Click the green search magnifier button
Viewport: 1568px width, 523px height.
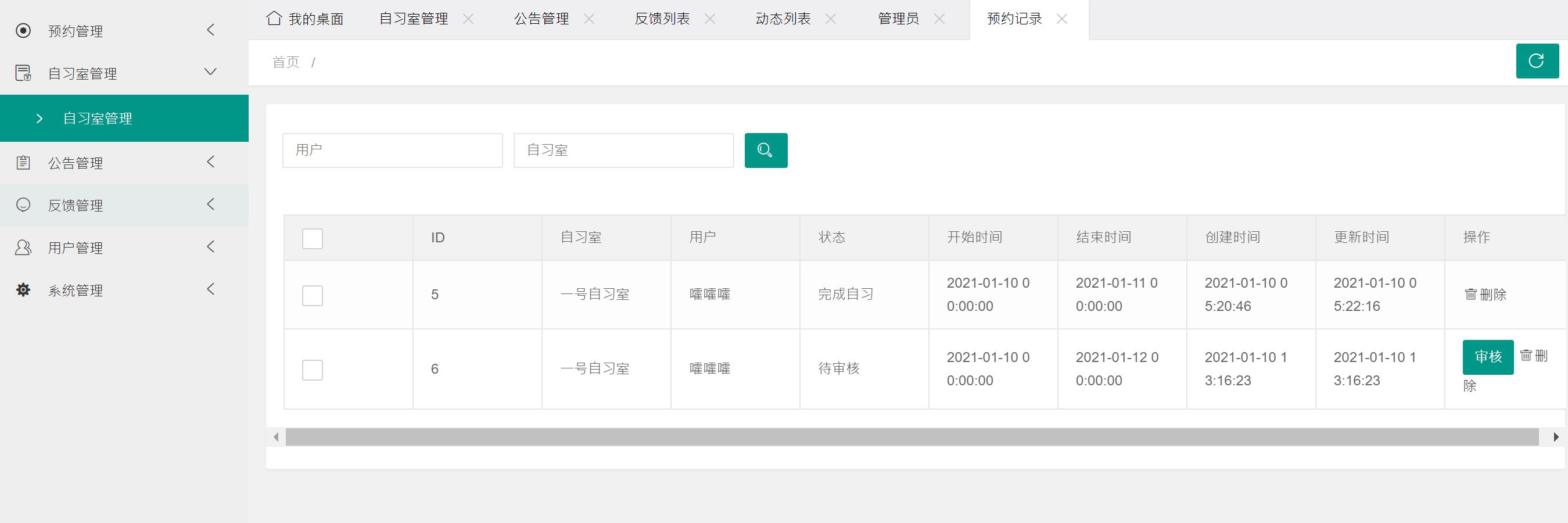[766, 151]
